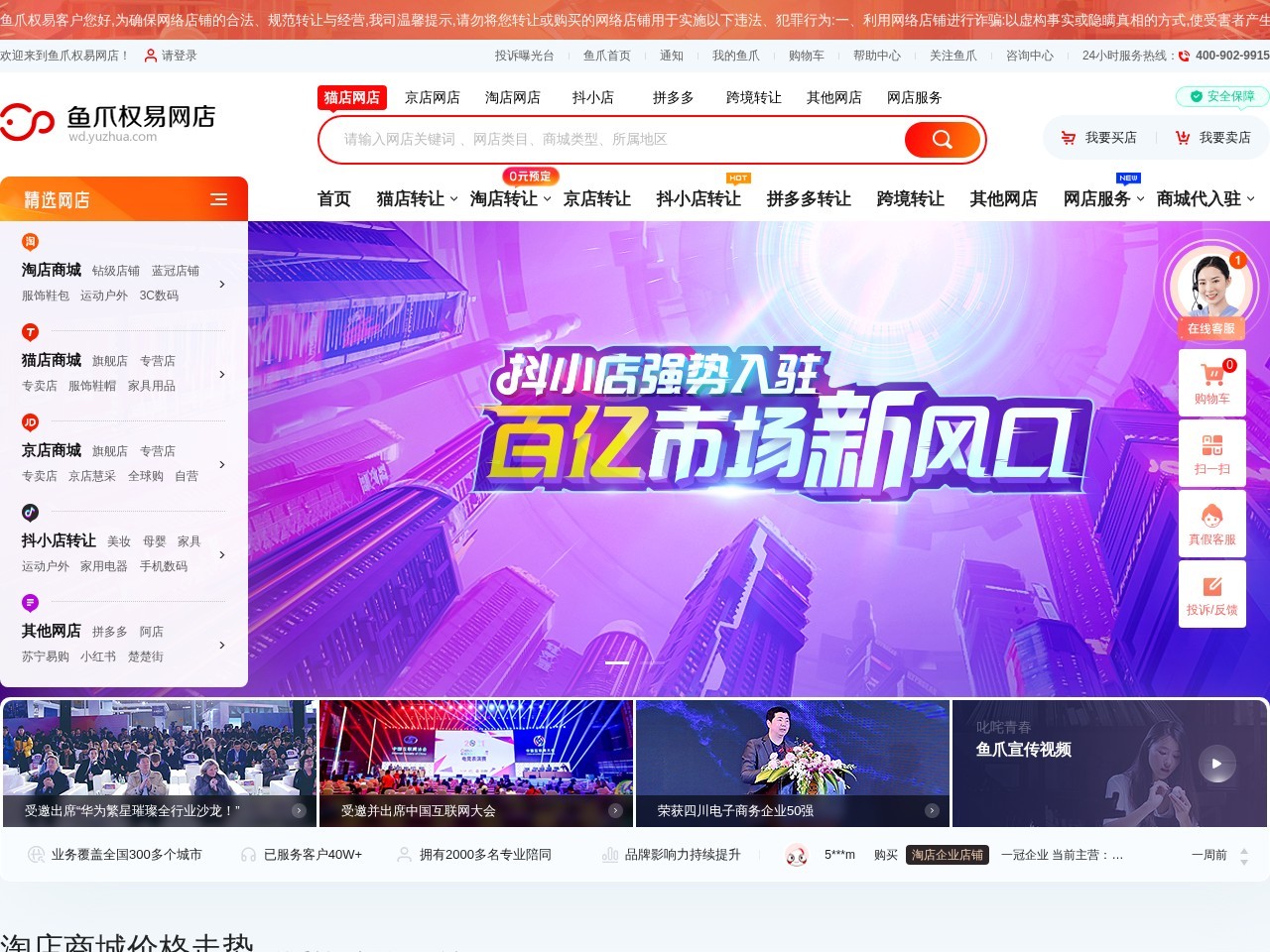Click the 抖小店转让 Douyin category icon
1270x952 pixels.
(x=31, y=513)
